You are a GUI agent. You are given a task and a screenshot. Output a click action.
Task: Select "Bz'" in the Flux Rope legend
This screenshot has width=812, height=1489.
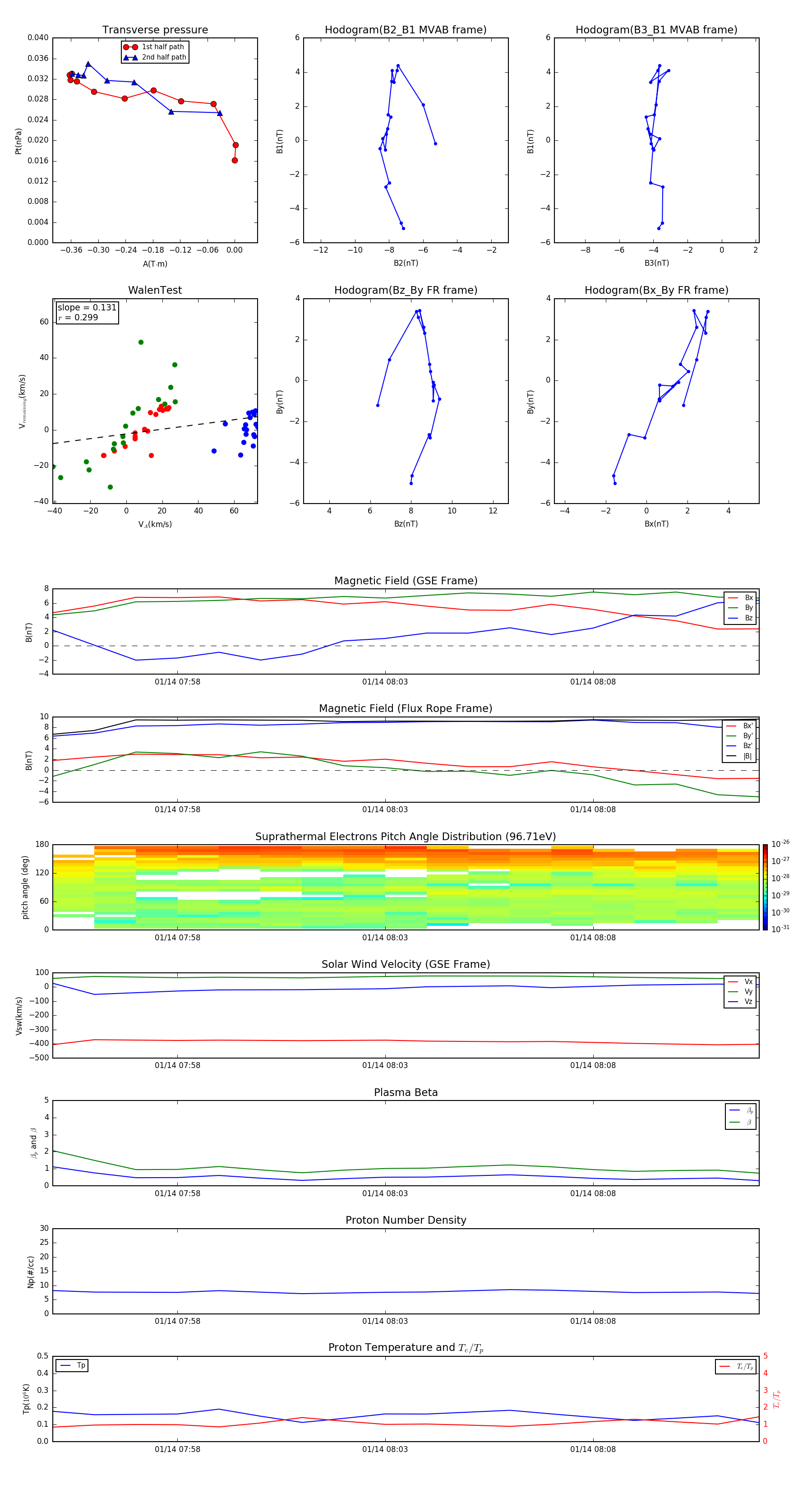pyautogui.click(x=740, y=746)
